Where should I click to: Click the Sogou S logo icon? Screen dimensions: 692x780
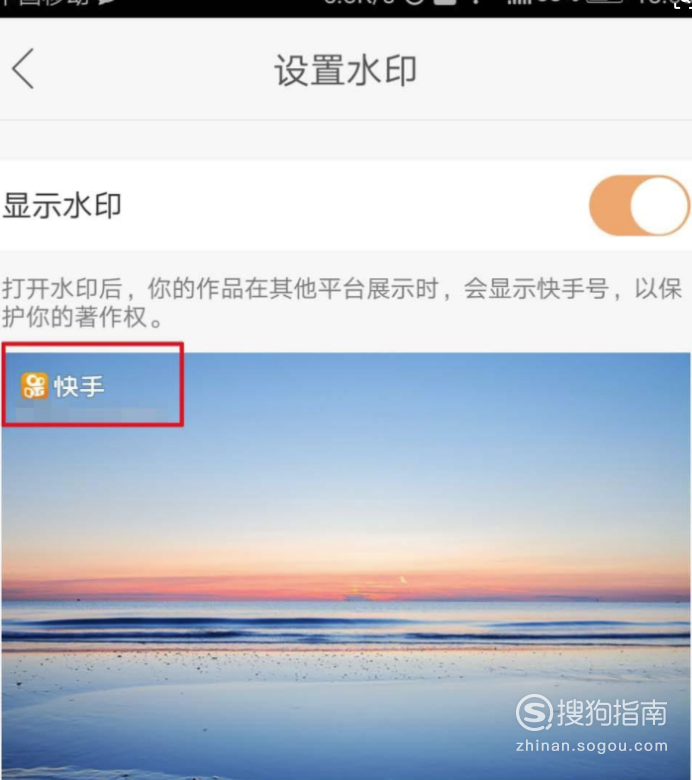pyautogui.click(x=534, y=712)
